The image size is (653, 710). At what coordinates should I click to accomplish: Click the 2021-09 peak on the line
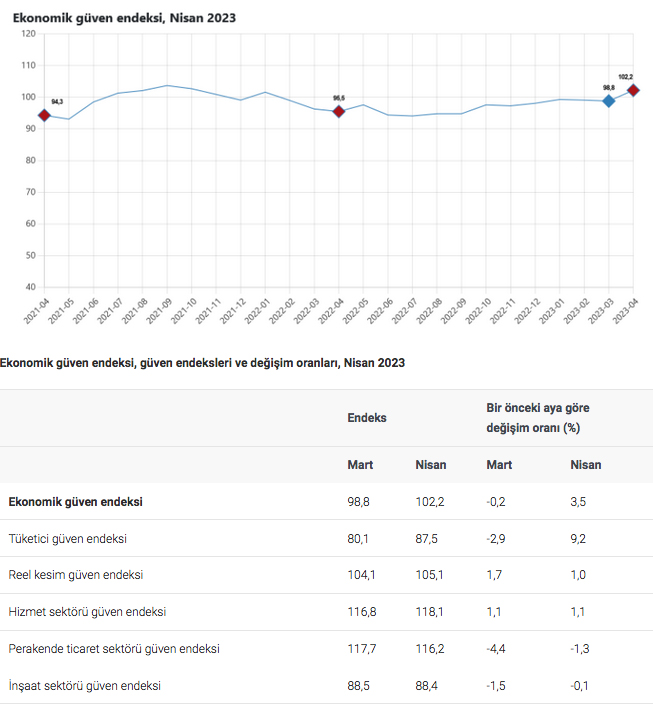click(167, 86)
